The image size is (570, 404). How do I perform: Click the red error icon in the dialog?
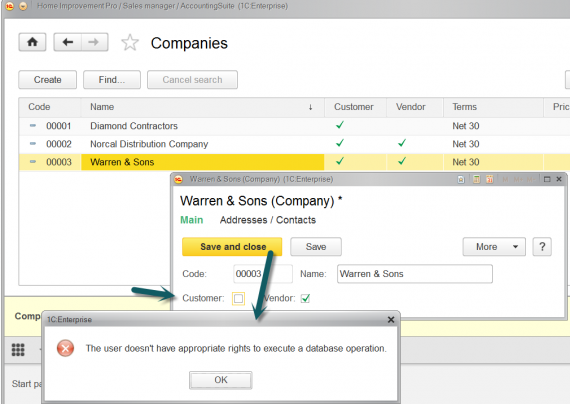point(65,348)
